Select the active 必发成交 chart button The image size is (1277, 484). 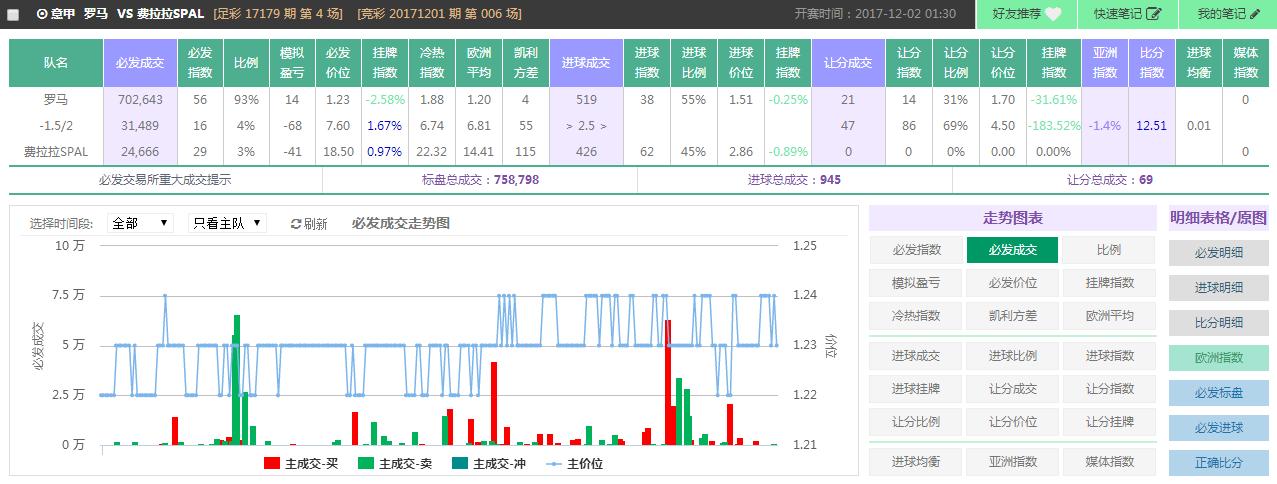coord(1013,250)
